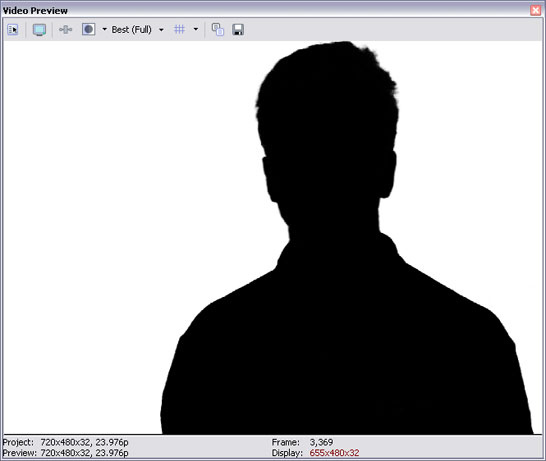Click the Video Preview title bar

tap(265, 10)
